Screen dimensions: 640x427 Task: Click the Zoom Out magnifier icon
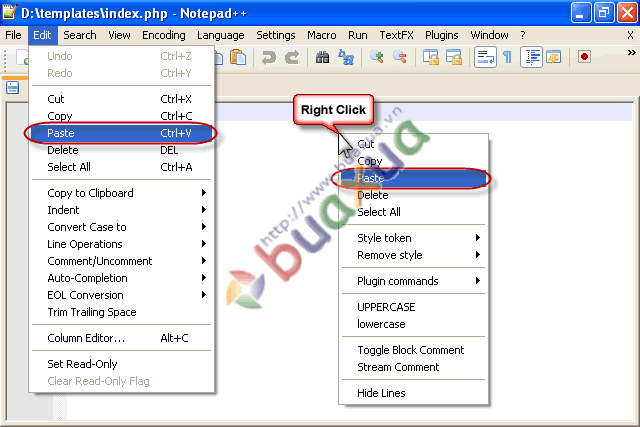point(400,57)
